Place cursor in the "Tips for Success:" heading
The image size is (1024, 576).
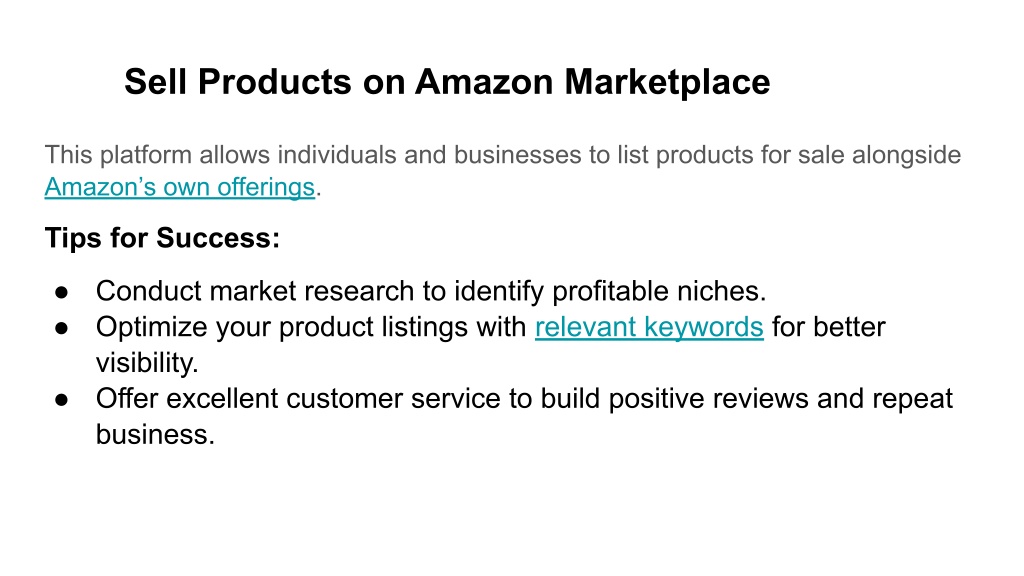point(162,238)
